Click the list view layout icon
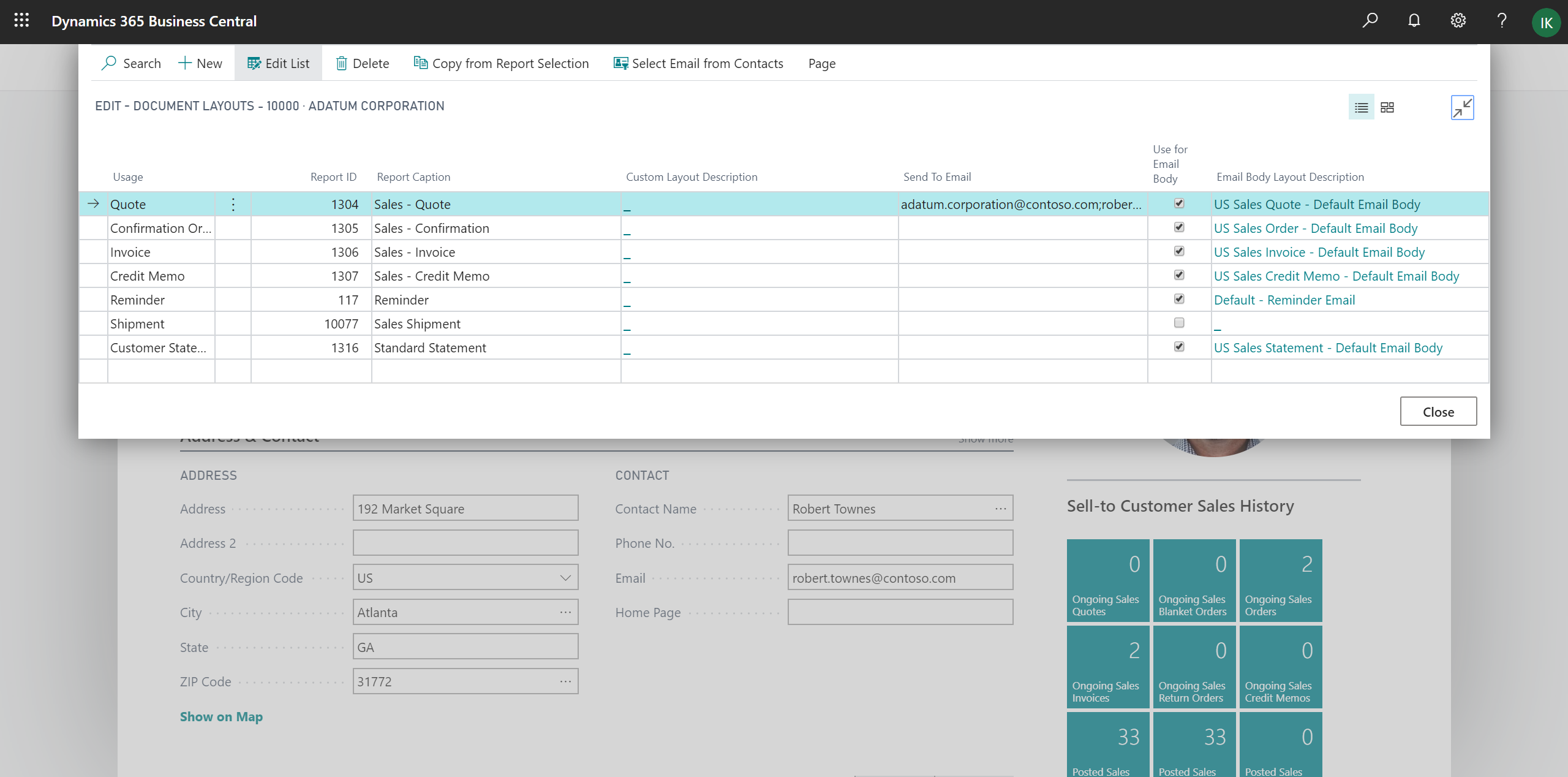The width and height of the screenshot is (1568, 777). [1362, 107]
